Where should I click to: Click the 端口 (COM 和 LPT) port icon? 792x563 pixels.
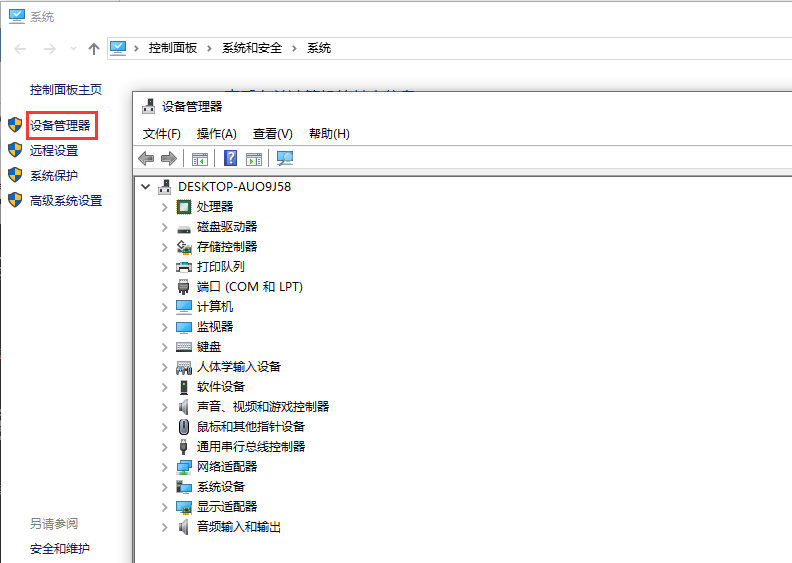tap(184, 287)
